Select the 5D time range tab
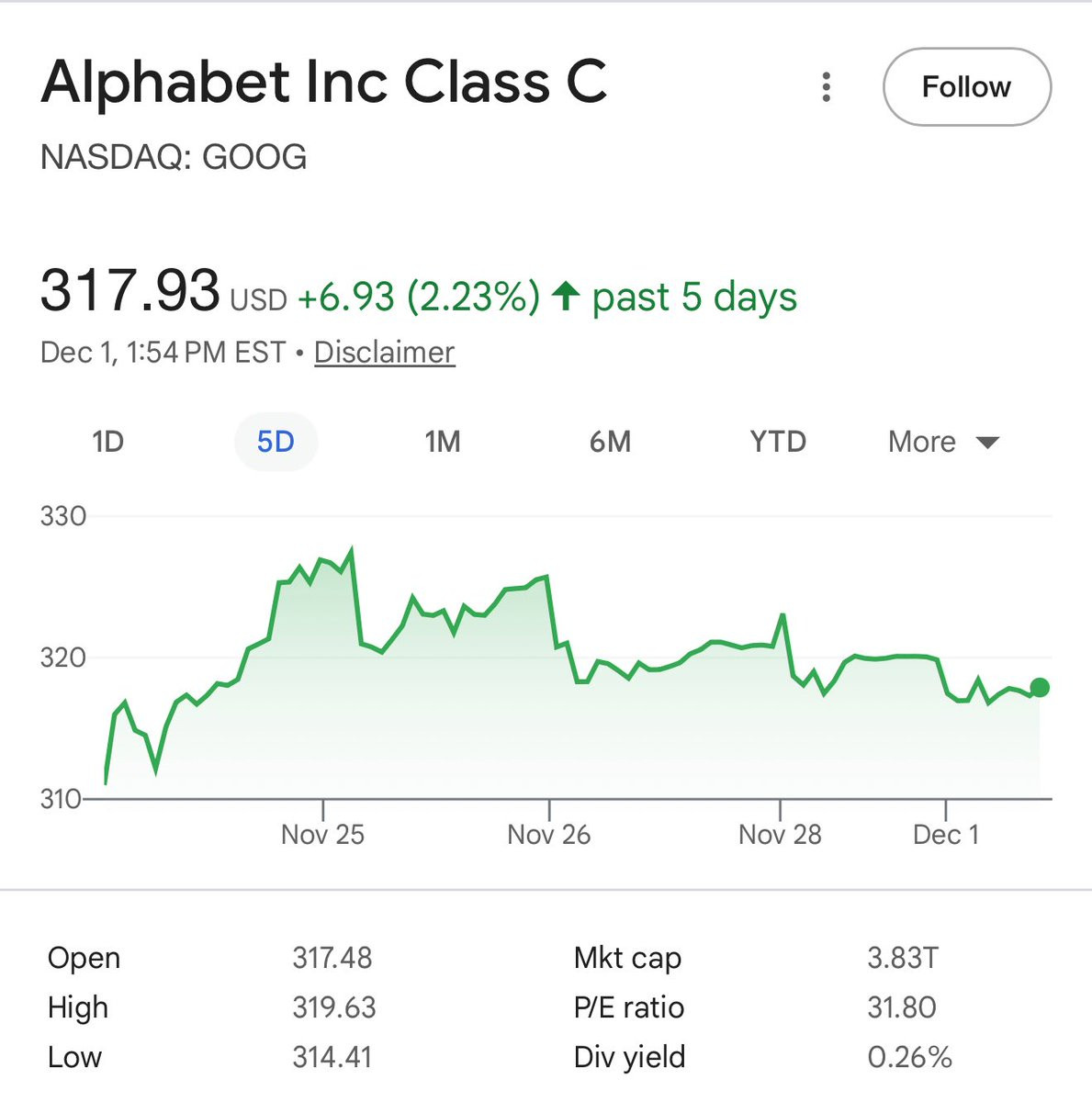Image resolution: width=1092 pixels, height=1102 pixels. tap(276, 442)
